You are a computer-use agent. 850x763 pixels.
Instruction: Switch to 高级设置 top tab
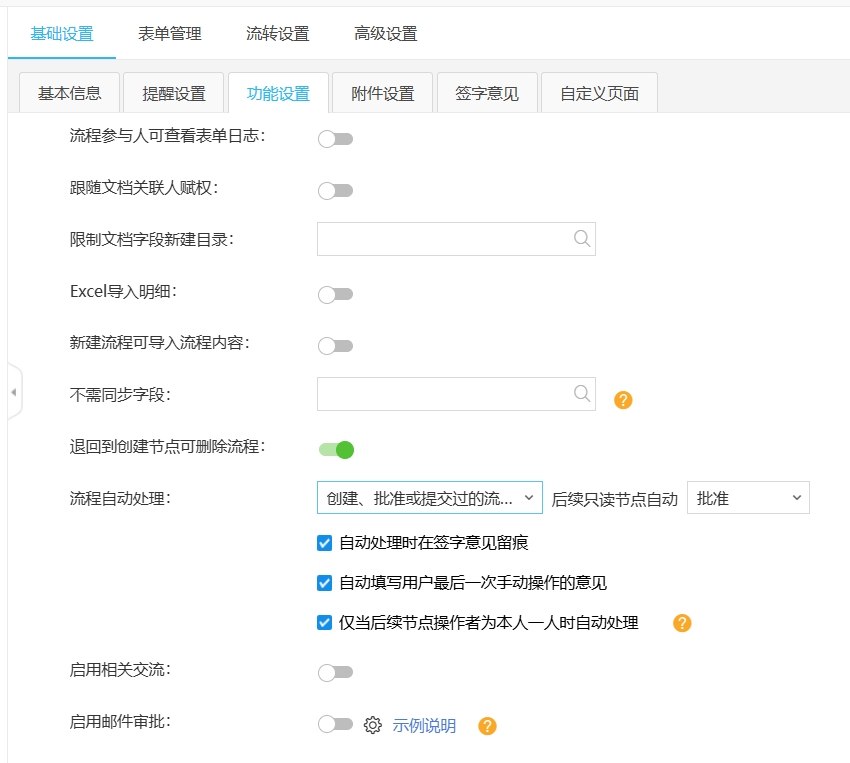tap(386, 34)
